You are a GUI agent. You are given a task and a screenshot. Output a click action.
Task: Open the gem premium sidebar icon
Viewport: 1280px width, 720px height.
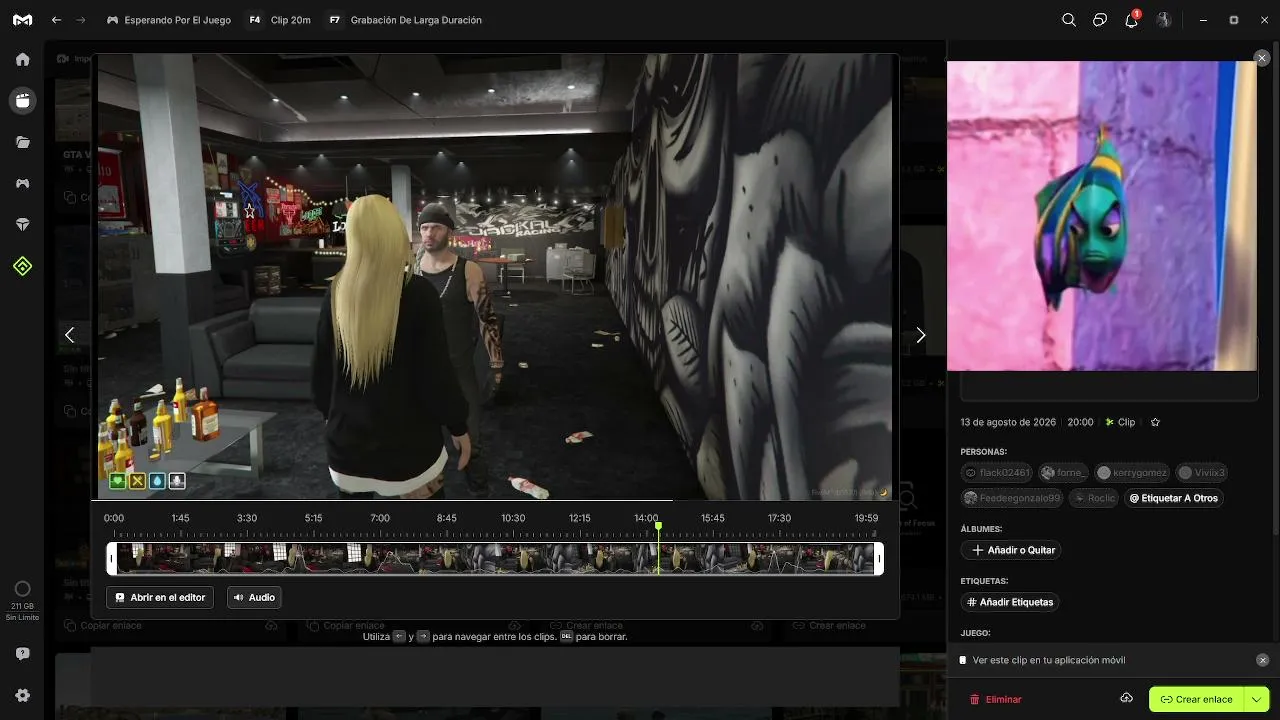click(22, 225)
